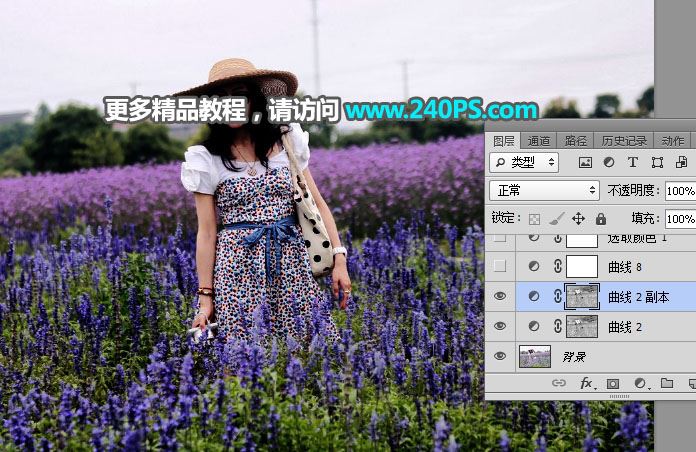The width and height of the screenshot is (696, 452).
Task: Filter layers by text type icon
Action: pyautogui.click(x=633, y=163)
